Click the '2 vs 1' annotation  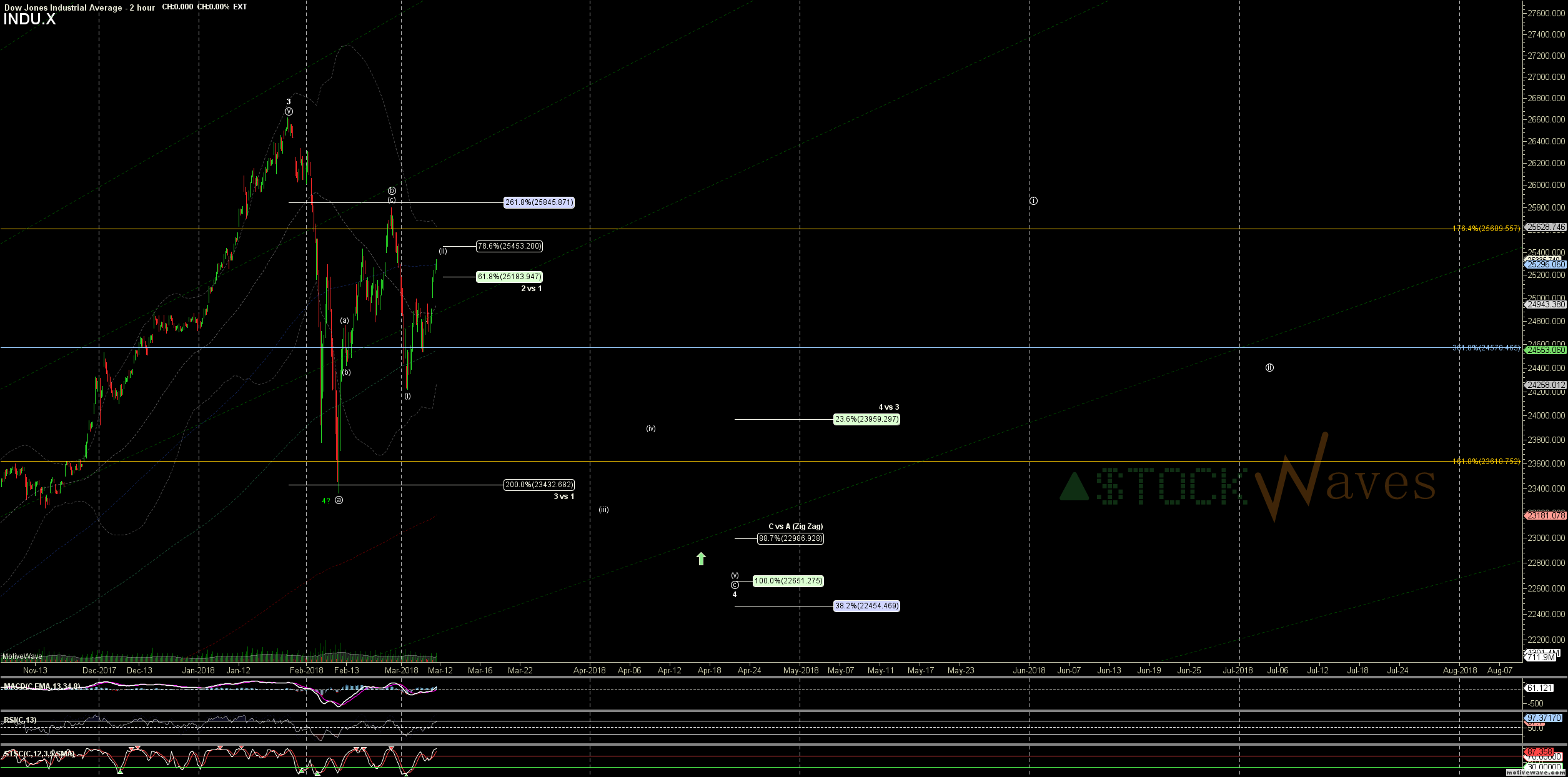(x=532, y=289)
